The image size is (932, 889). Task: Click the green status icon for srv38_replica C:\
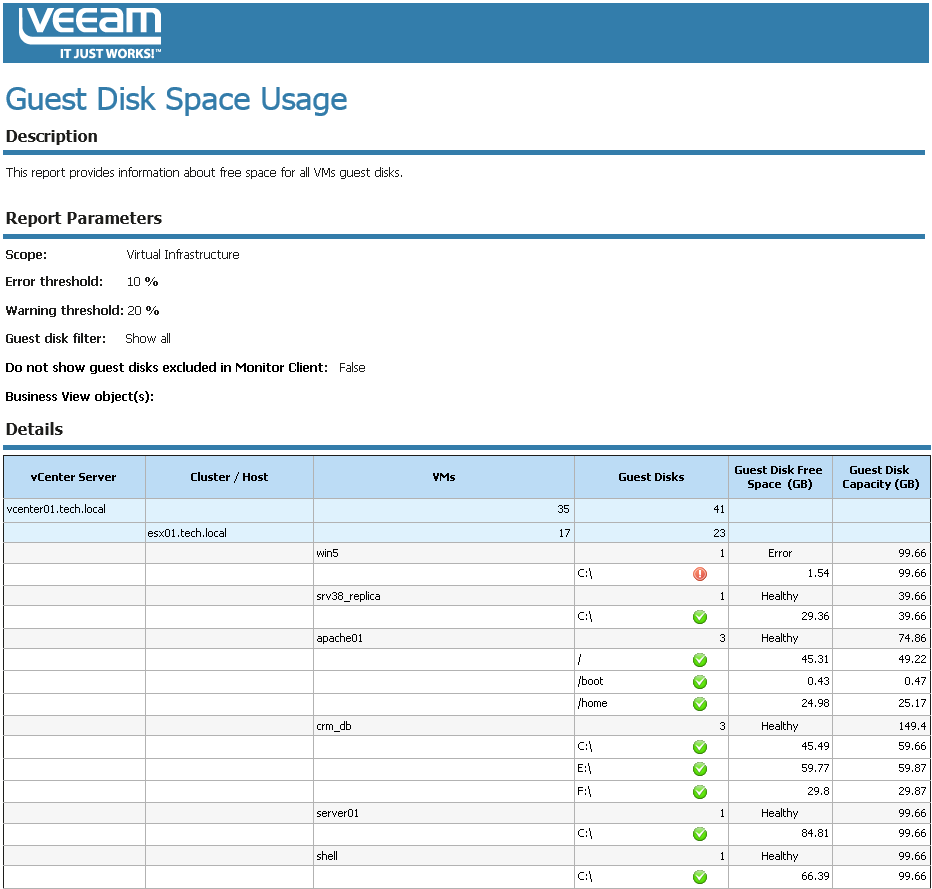click(700, 617)
